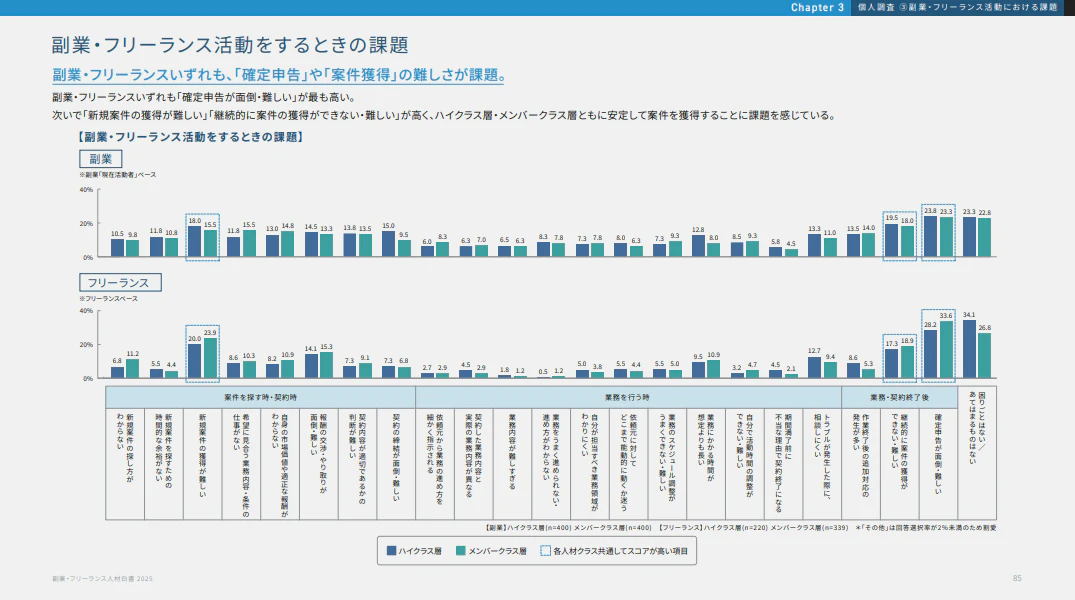
Task: Click the blue underlined subtitle about 確定申告 and 案件獲得
Action: click(278, 75)
